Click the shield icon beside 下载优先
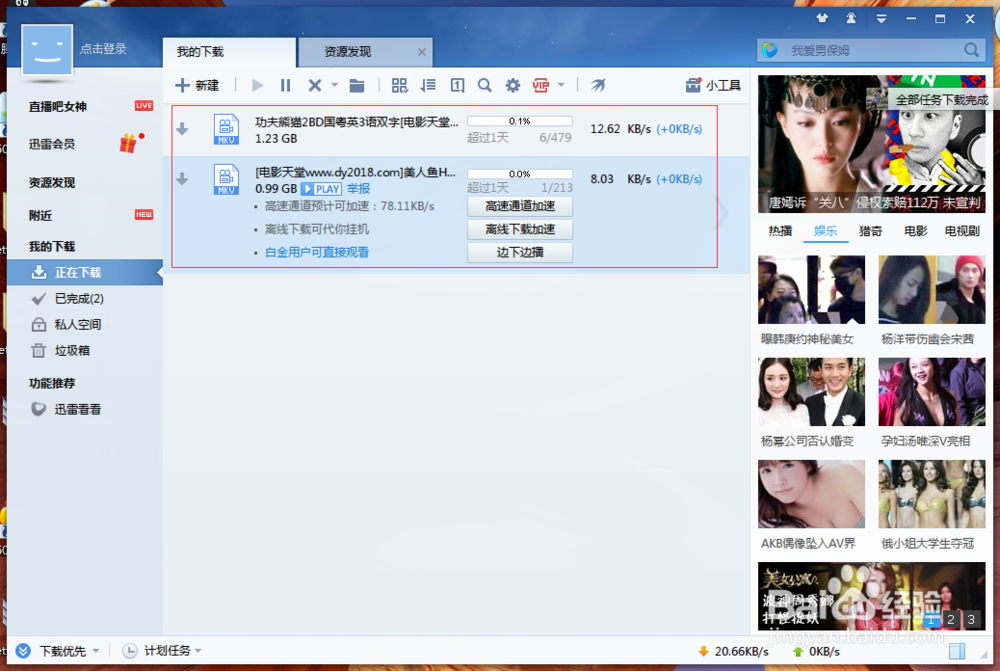The height and width of the screenshot is (671, 1000). 23,651
